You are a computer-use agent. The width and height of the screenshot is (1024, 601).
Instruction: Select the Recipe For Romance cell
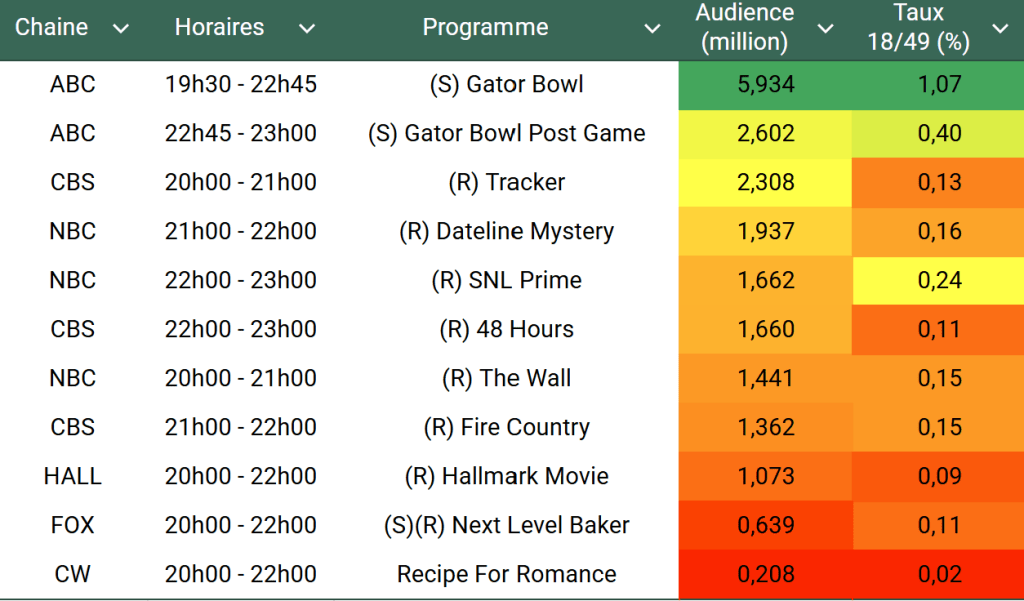click(x=506, y=574)
